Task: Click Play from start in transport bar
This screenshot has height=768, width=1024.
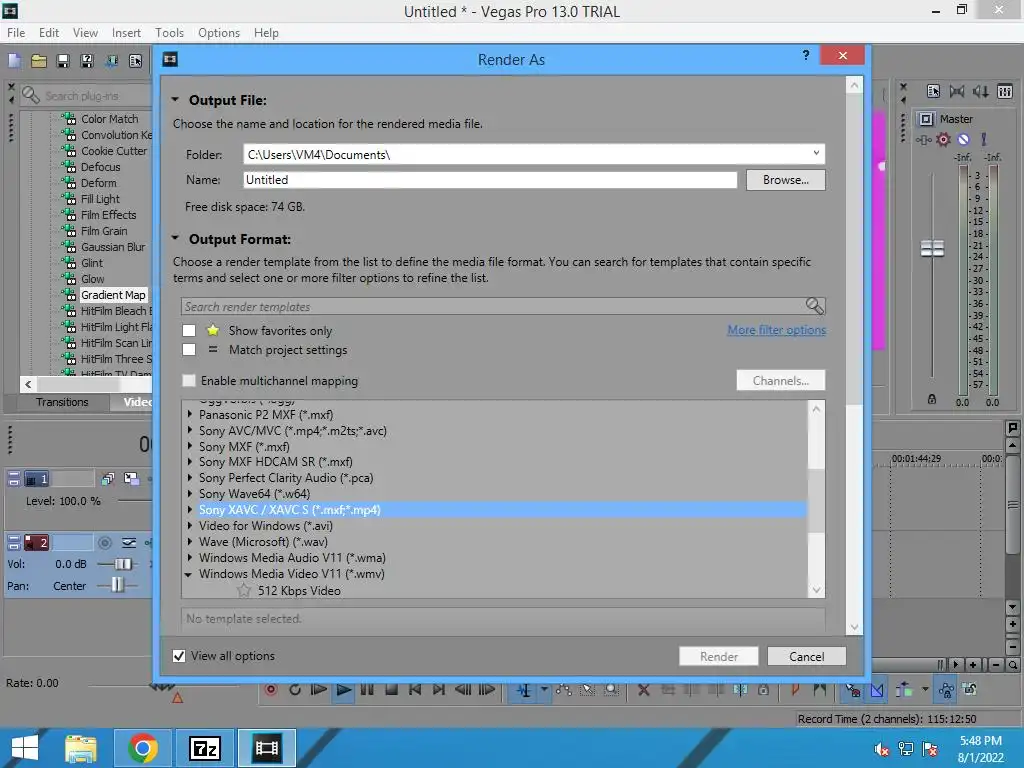Action: (x=319, y=690)
